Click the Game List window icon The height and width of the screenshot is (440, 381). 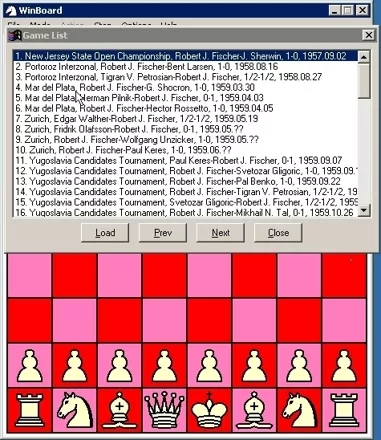pyautogui.click(x=15, y=35)
